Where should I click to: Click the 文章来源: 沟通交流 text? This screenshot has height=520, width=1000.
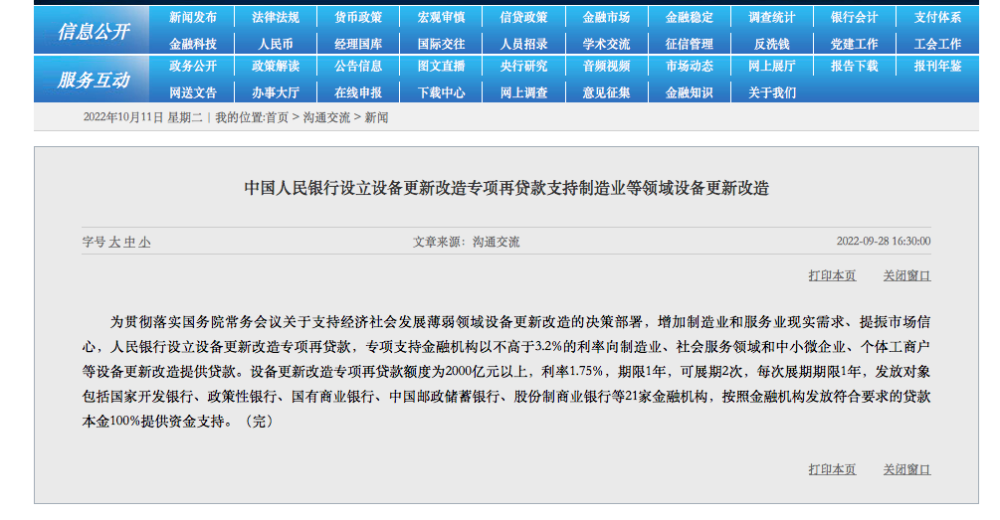[466, 242]
